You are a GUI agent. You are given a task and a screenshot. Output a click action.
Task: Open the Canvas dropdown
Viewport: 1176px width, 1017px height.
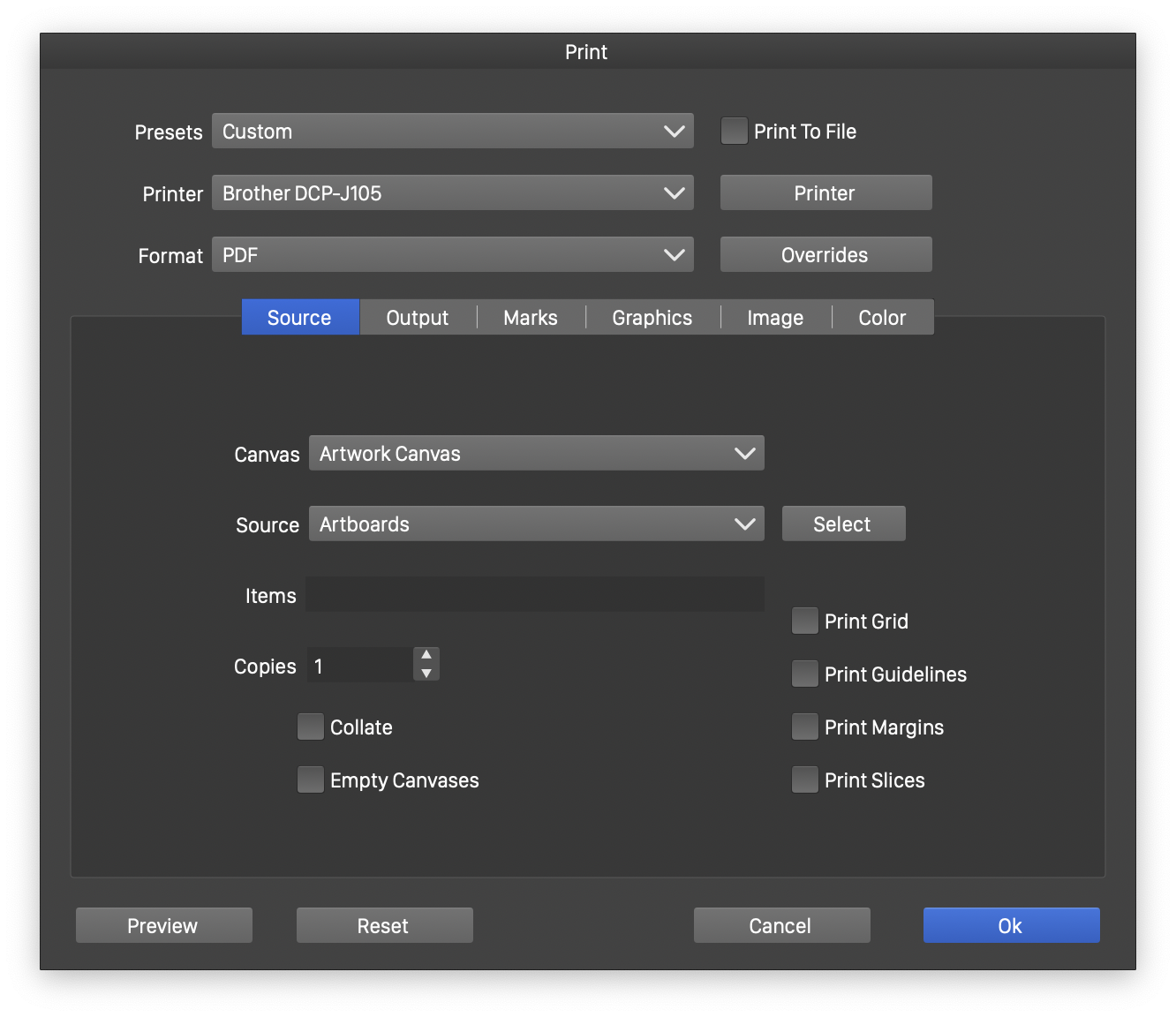pos(536,454)
